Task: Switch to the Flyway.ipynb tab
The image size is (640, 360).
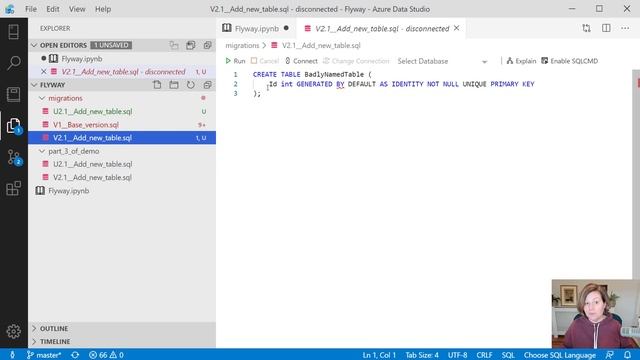Action: (256, 29)
